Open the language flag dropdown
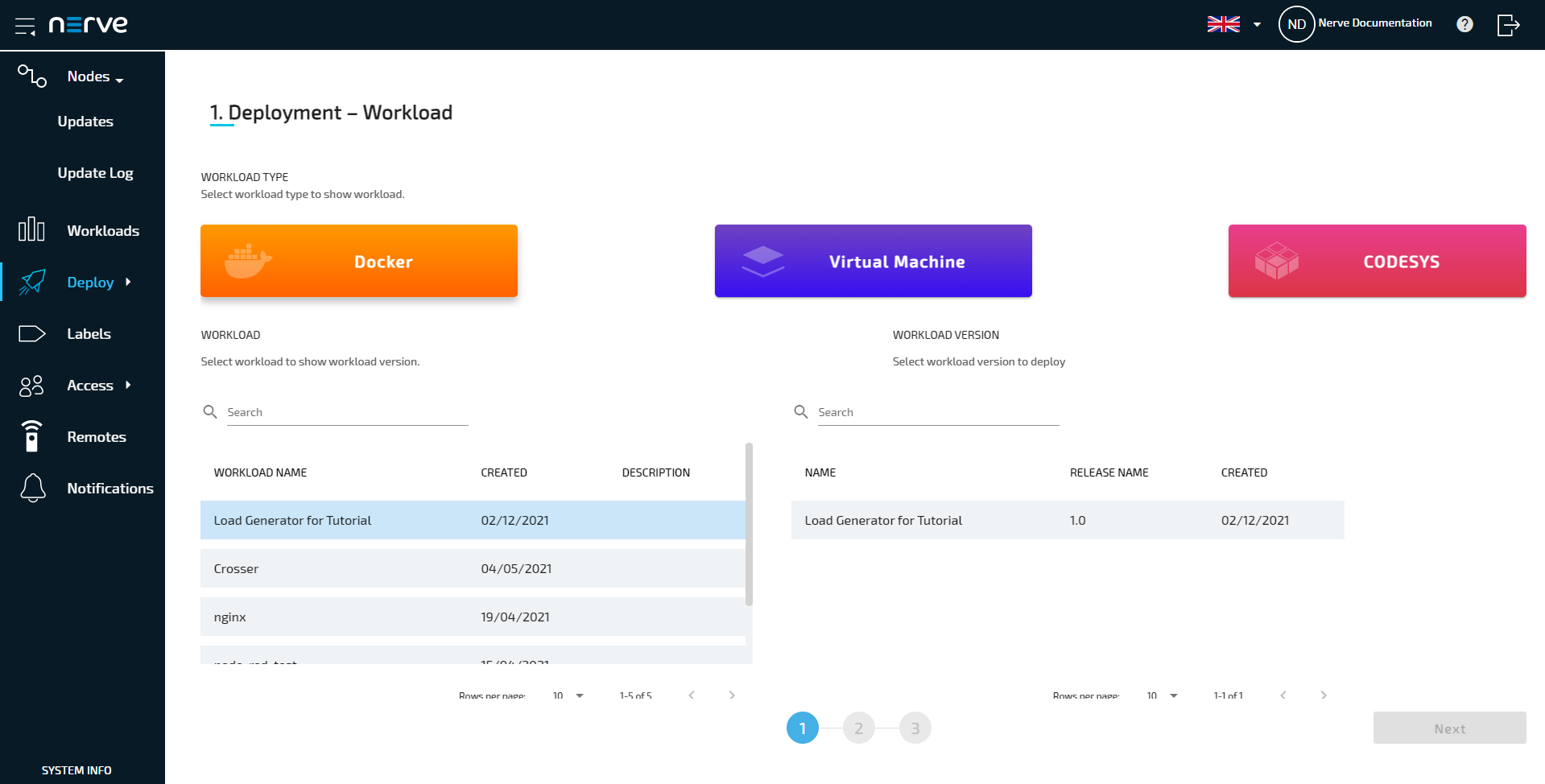This screenshot has height=784, width=1545. point(1233,24)
